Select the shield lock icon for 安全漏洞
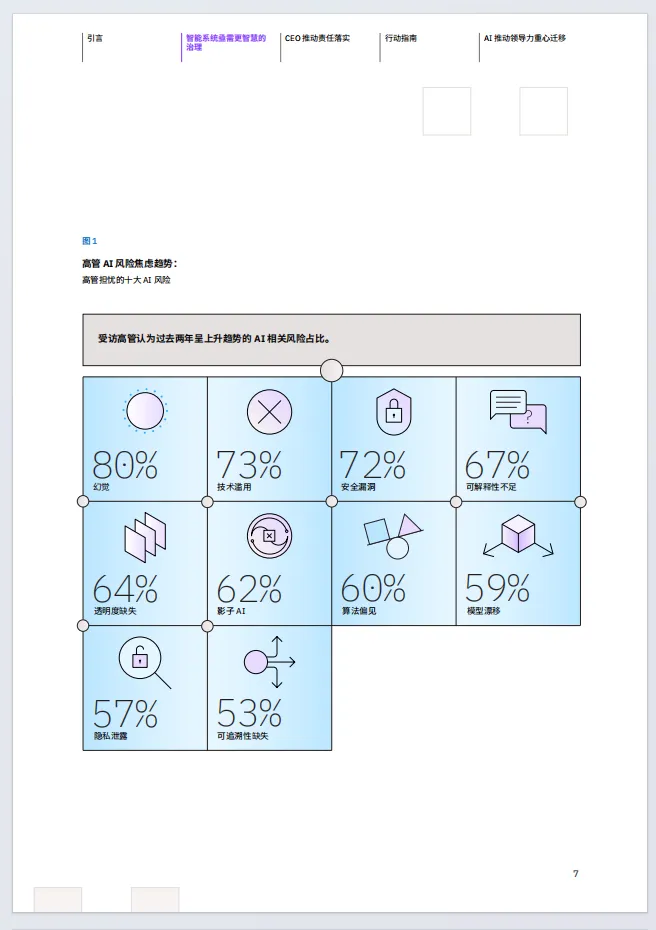 [x=394, y=411]
